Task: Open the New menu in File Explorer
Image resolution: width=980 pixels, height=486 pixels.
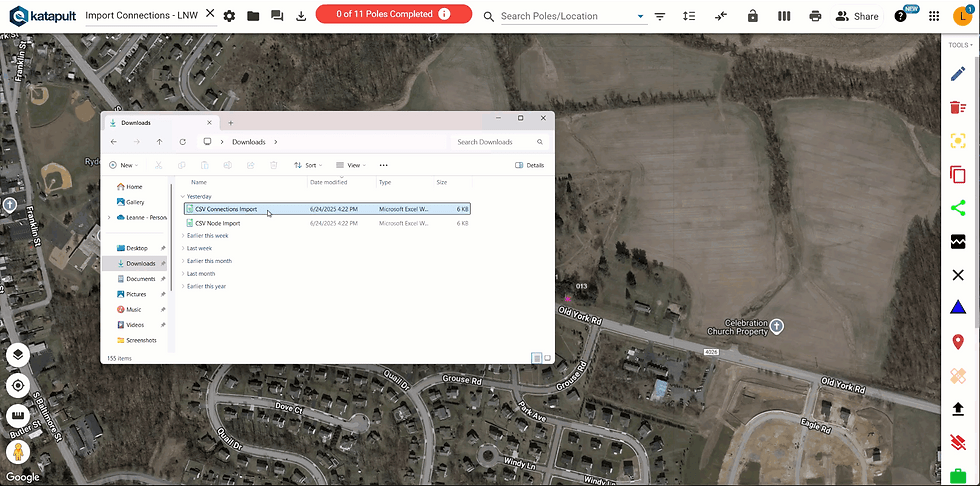Action: pyautogui.click(x=123, y=165)
